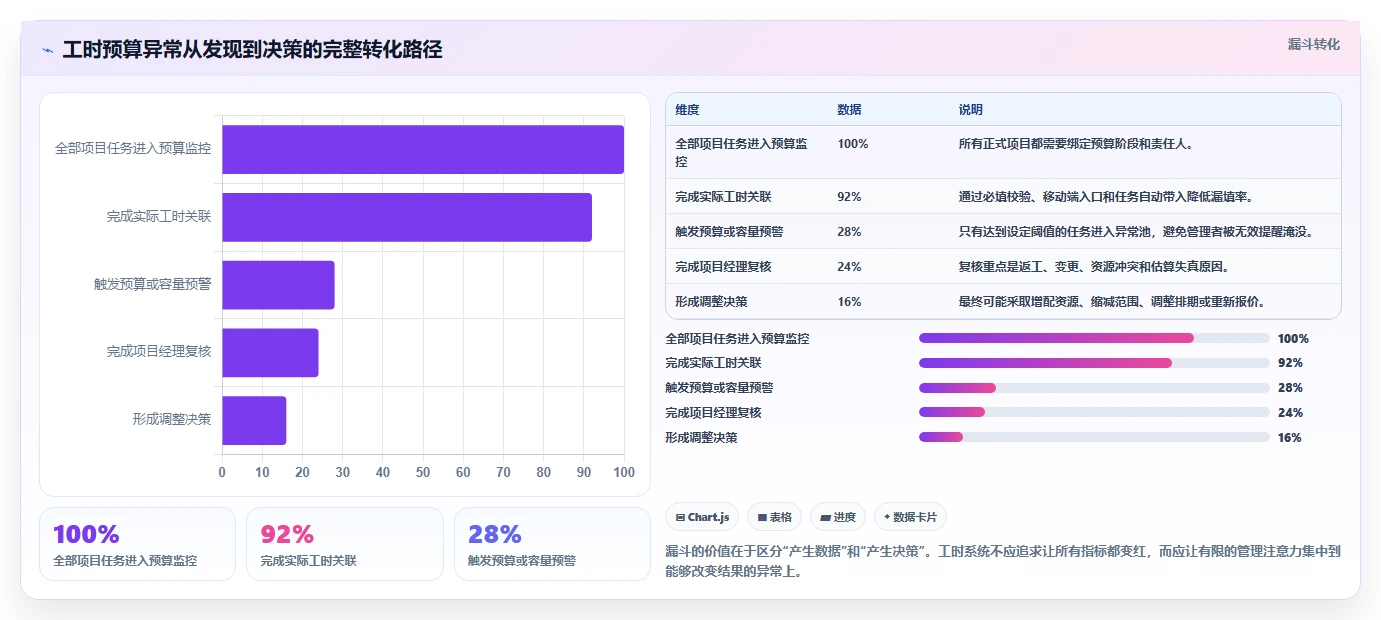This screenshot has width=1381, height=620.
Task: Click the chart bar for 完成项目经理复核
Action: click(x=270, y=353)
